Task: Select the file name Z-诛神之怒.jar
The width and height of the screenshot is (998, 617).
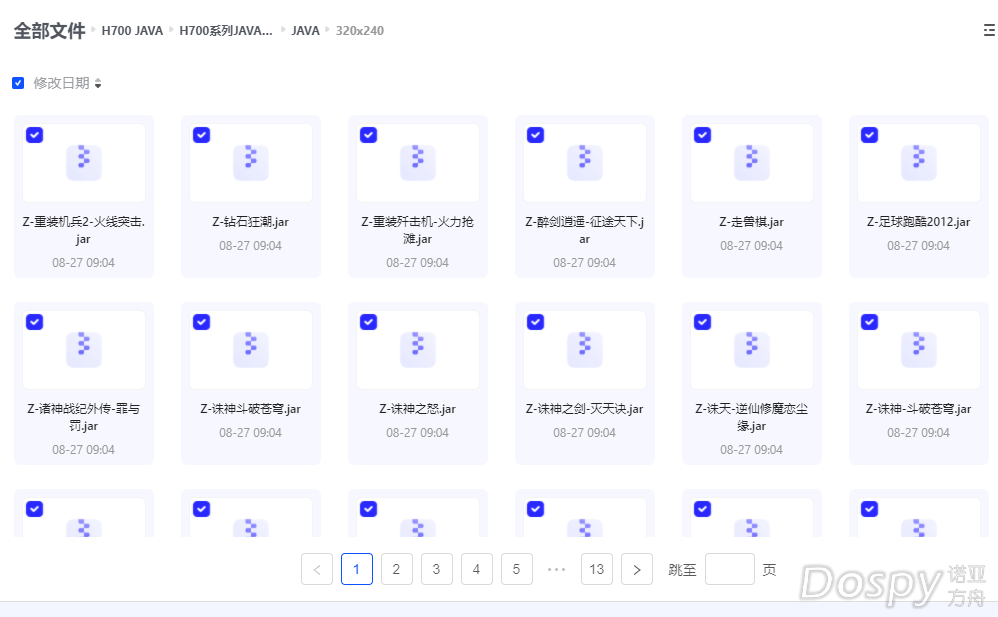Action: click(x=418, y=409)
